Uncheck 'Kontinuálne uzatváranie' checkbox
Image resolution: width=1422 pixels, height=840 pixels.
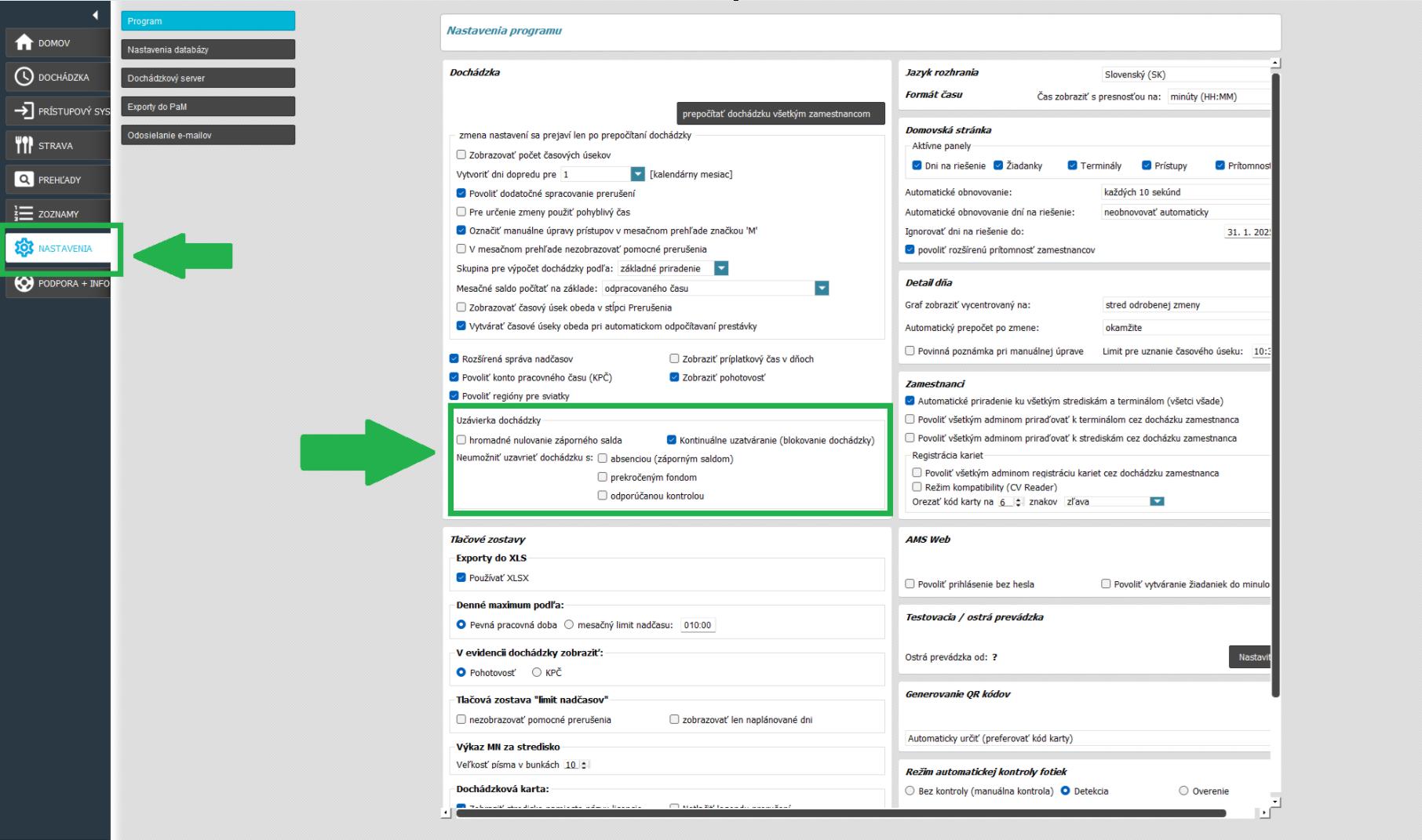coord(672,440)
